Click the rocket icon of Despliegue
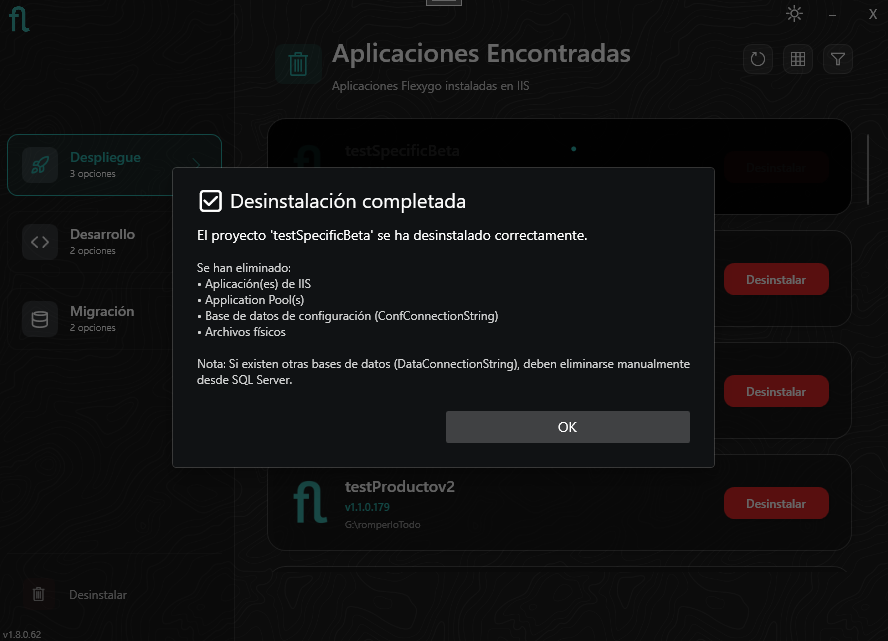888x641 pixels. point(40,165)
